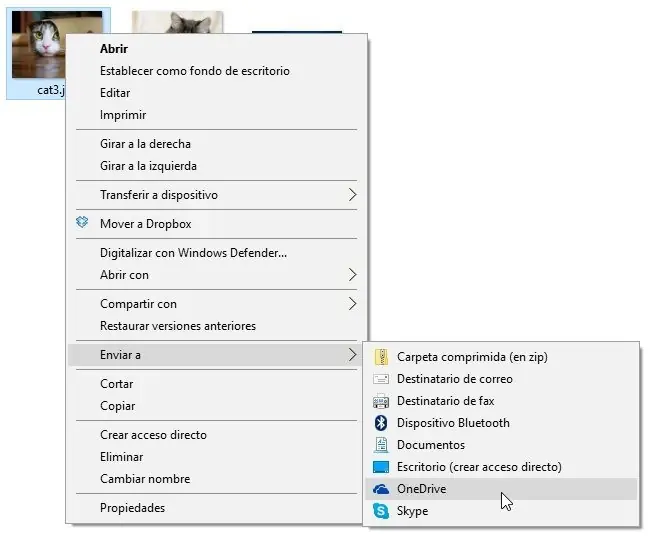Image resolution: width=650 pixels, height=553 pixels.
Task: Send file to OneDrive
Action: tap(501, 489)
